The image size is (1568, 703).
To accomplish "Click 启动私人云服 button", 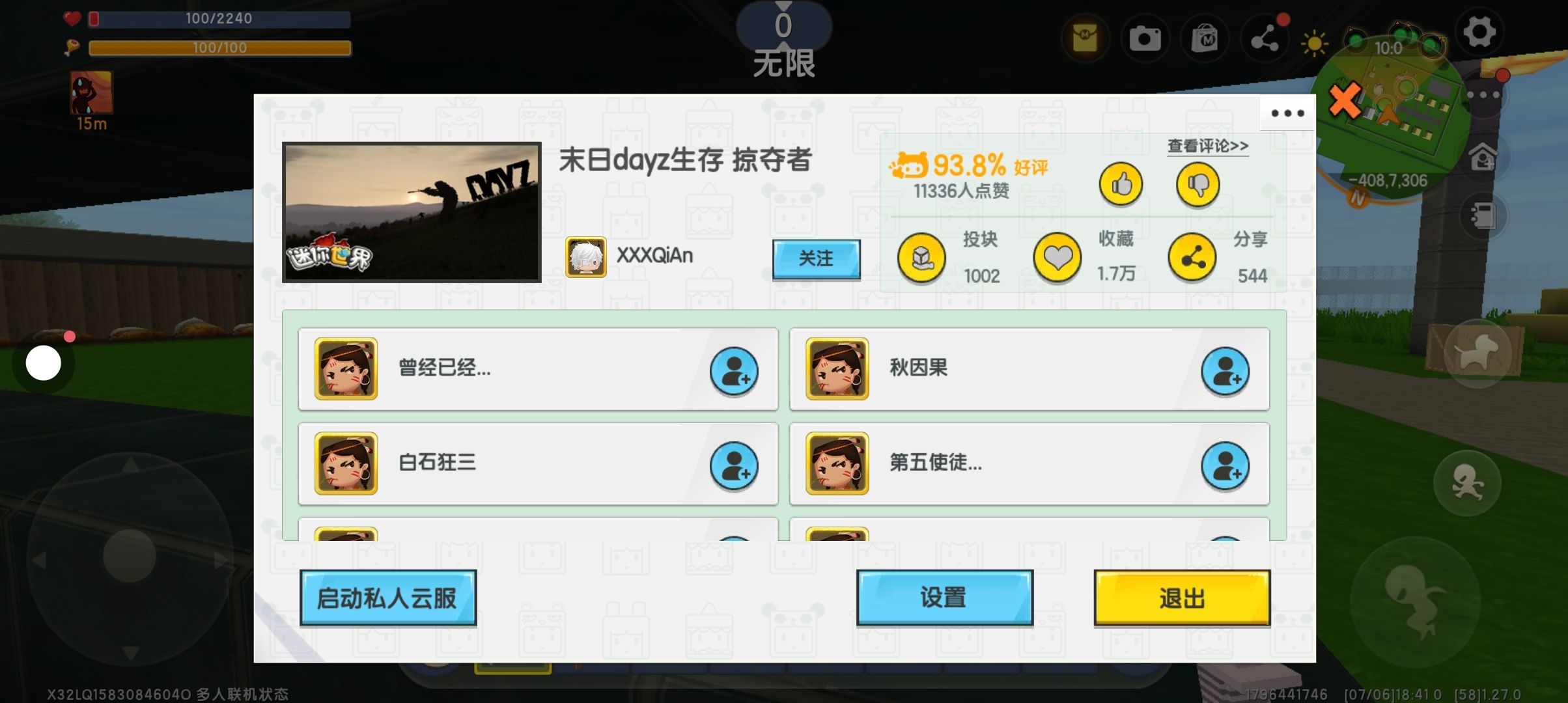I will pos(388,598).
